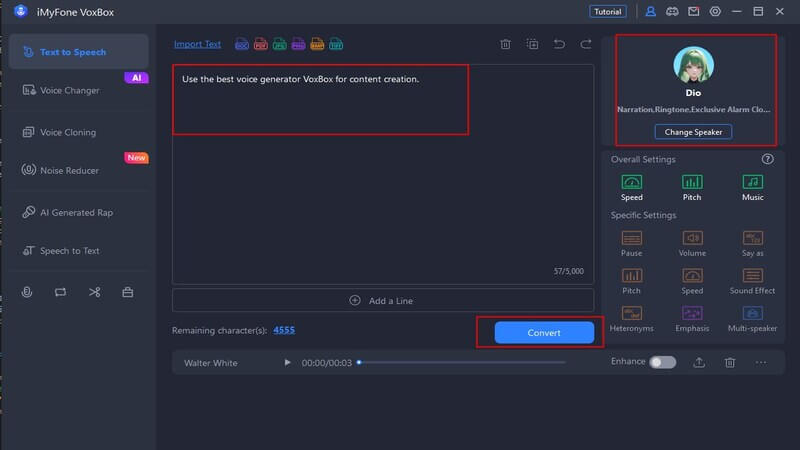The height and width of the screenshot is (450, 800).
Task: Click the iMyFone VoxBox logo
Action: [x=20, y=11]
